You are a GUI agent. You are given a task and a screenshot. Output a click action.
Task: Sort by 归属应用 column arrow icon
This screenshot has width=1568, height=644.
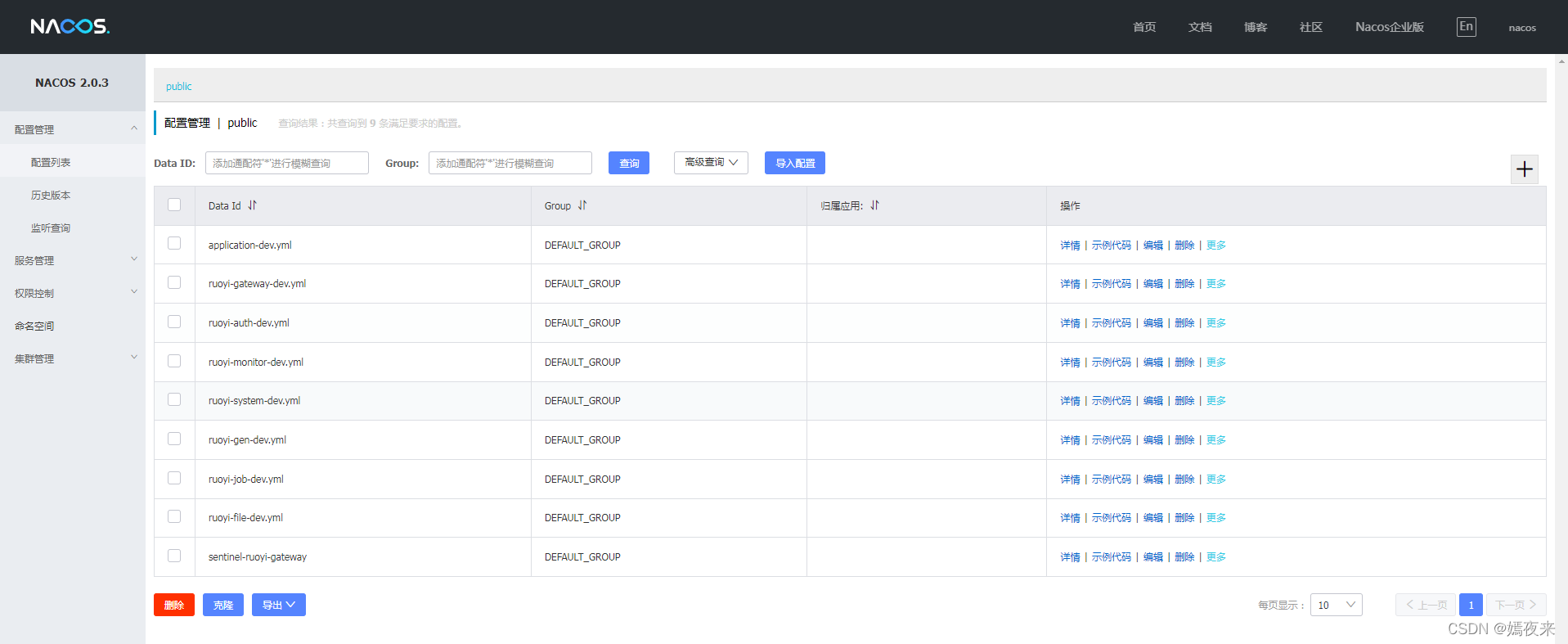click(x=875, y=205)
